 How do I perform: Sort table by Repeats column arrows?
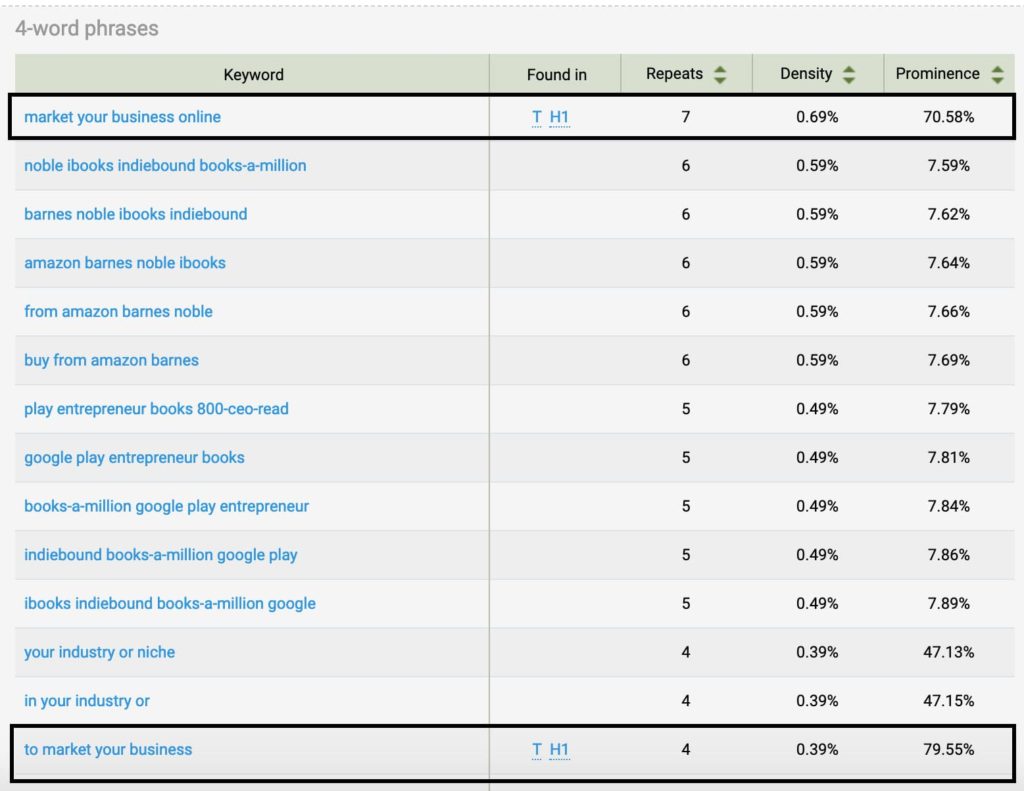[x=720, y=74]
